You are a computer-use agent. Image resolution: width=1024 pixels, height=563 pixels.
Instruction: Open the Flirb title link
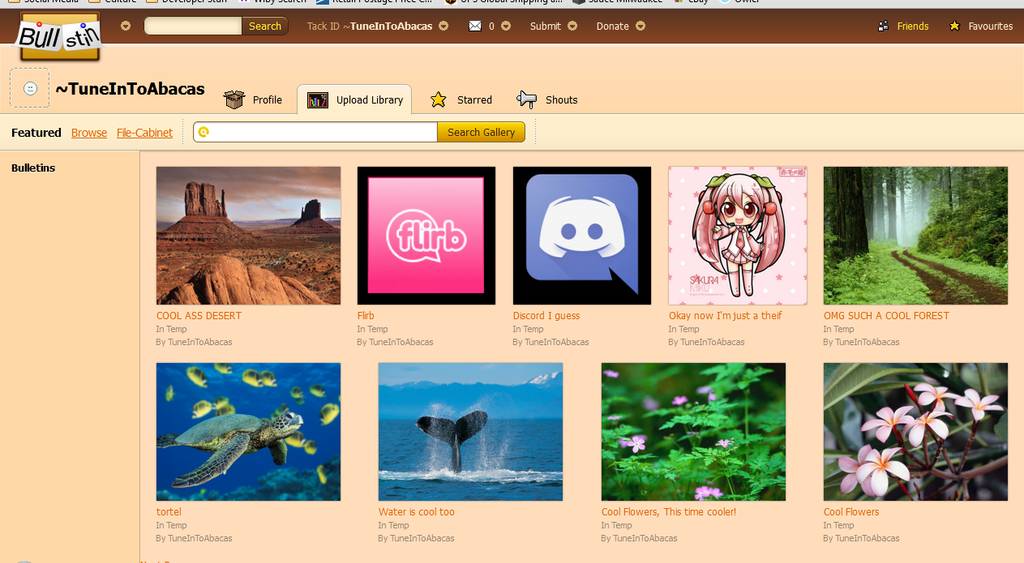[366, 315]
